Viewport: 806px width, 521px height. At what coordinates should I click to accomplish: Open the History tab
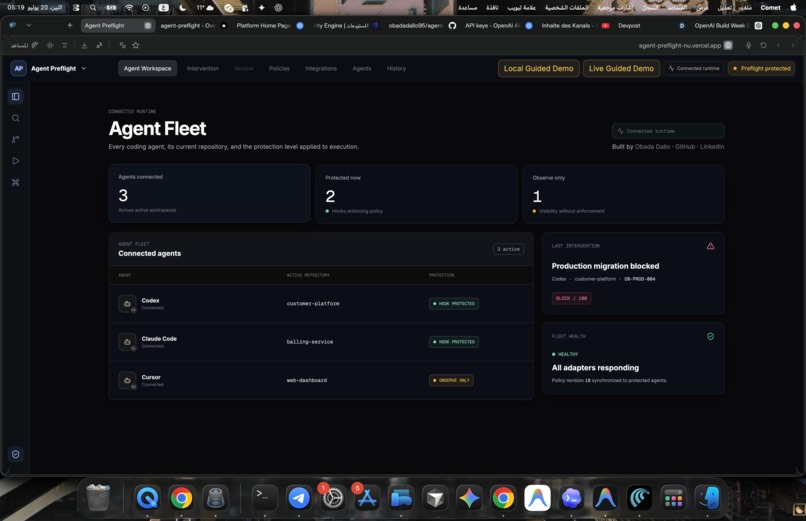396,68
